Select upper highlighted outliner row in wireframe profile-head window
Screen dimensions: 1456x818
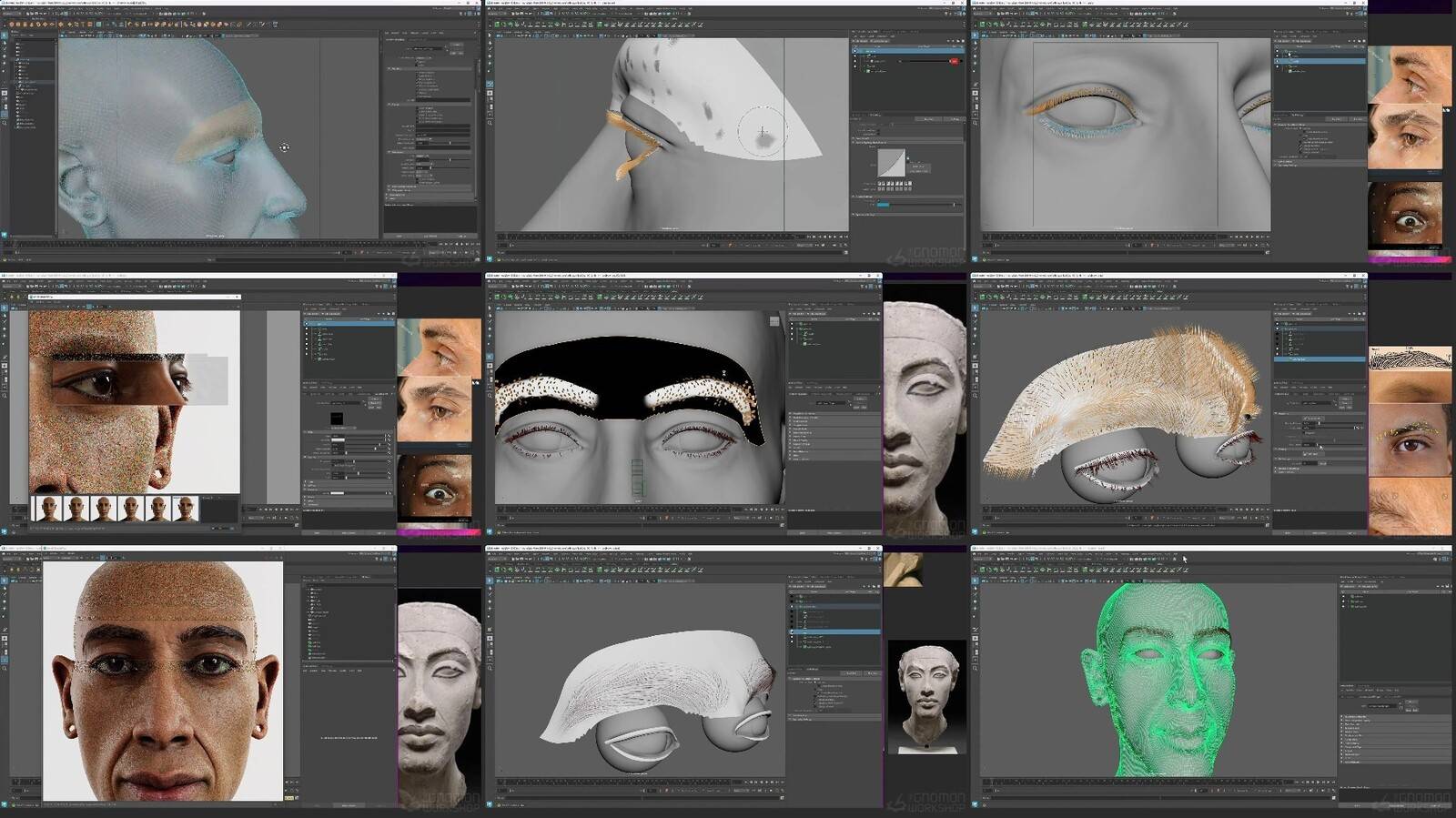[x=34, y=59]
